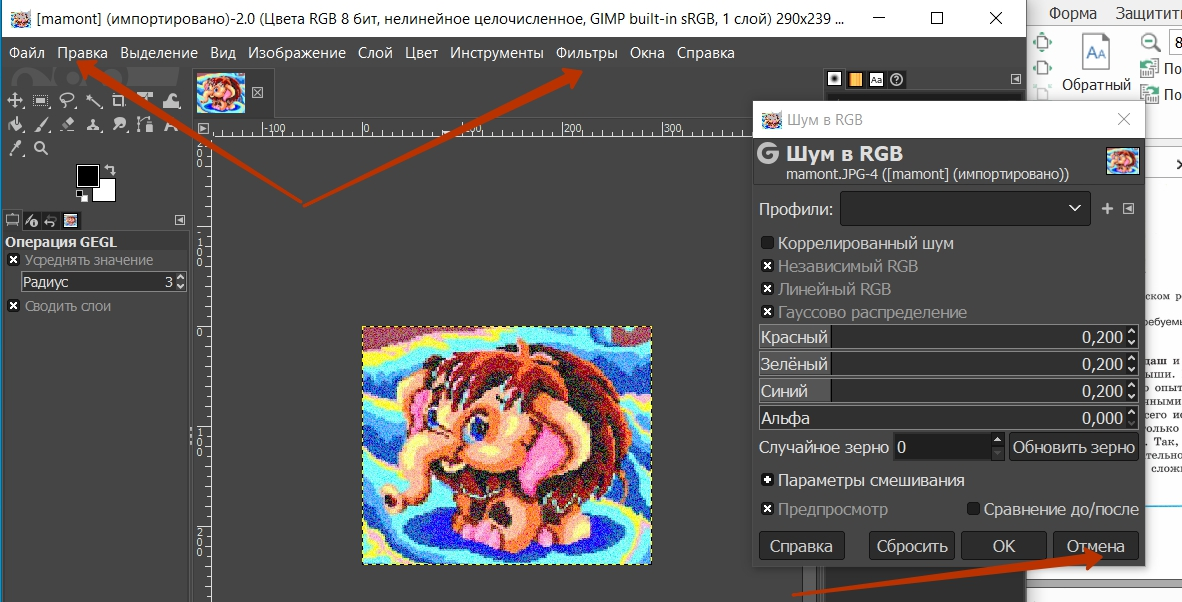Open the Patterns tab in right dock
Screen dimensions: 1182x602
pos(856,79)
